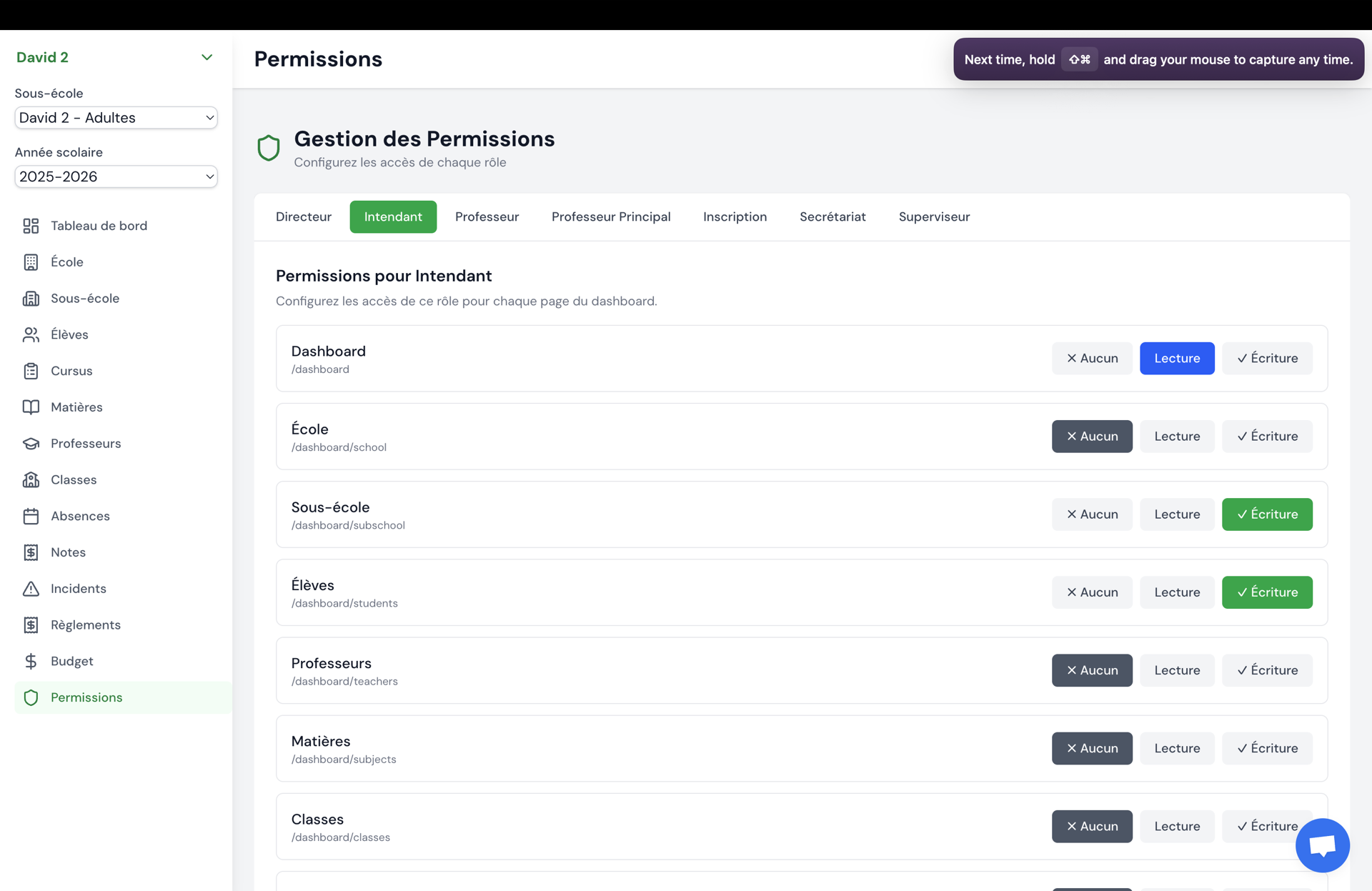Click the Matières open book icon

[x=31, y=407]
